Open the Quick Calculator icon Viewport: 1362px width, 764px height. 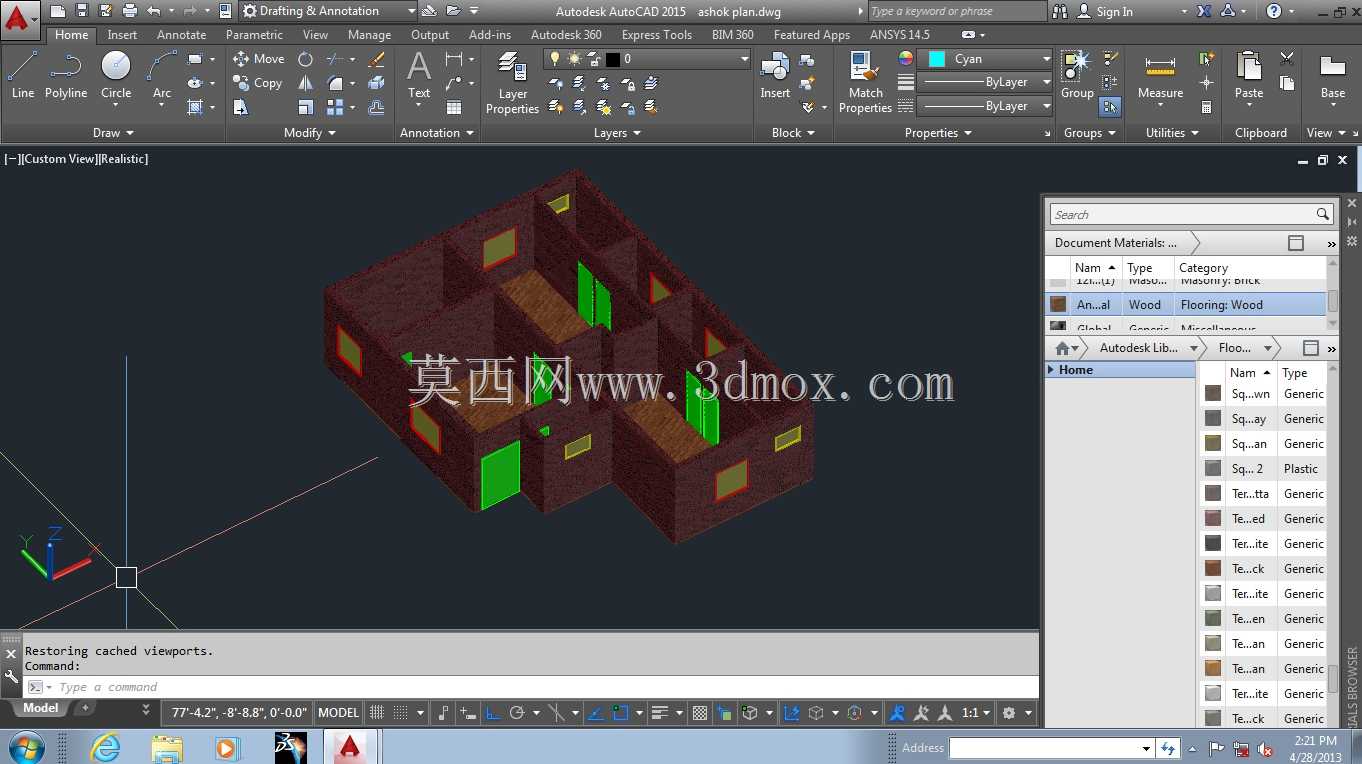click(x=1207, y=107)
